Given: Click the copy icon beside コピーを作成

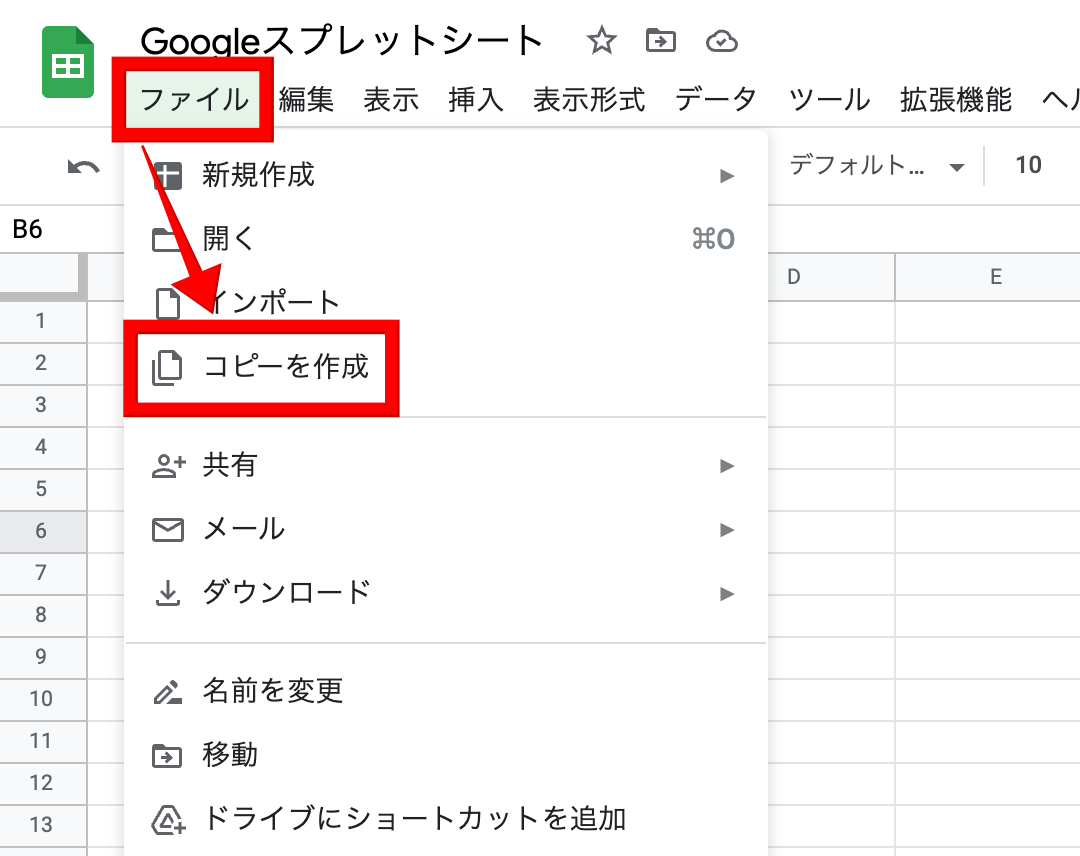Looking at the screenshot, I should point(167,367).
